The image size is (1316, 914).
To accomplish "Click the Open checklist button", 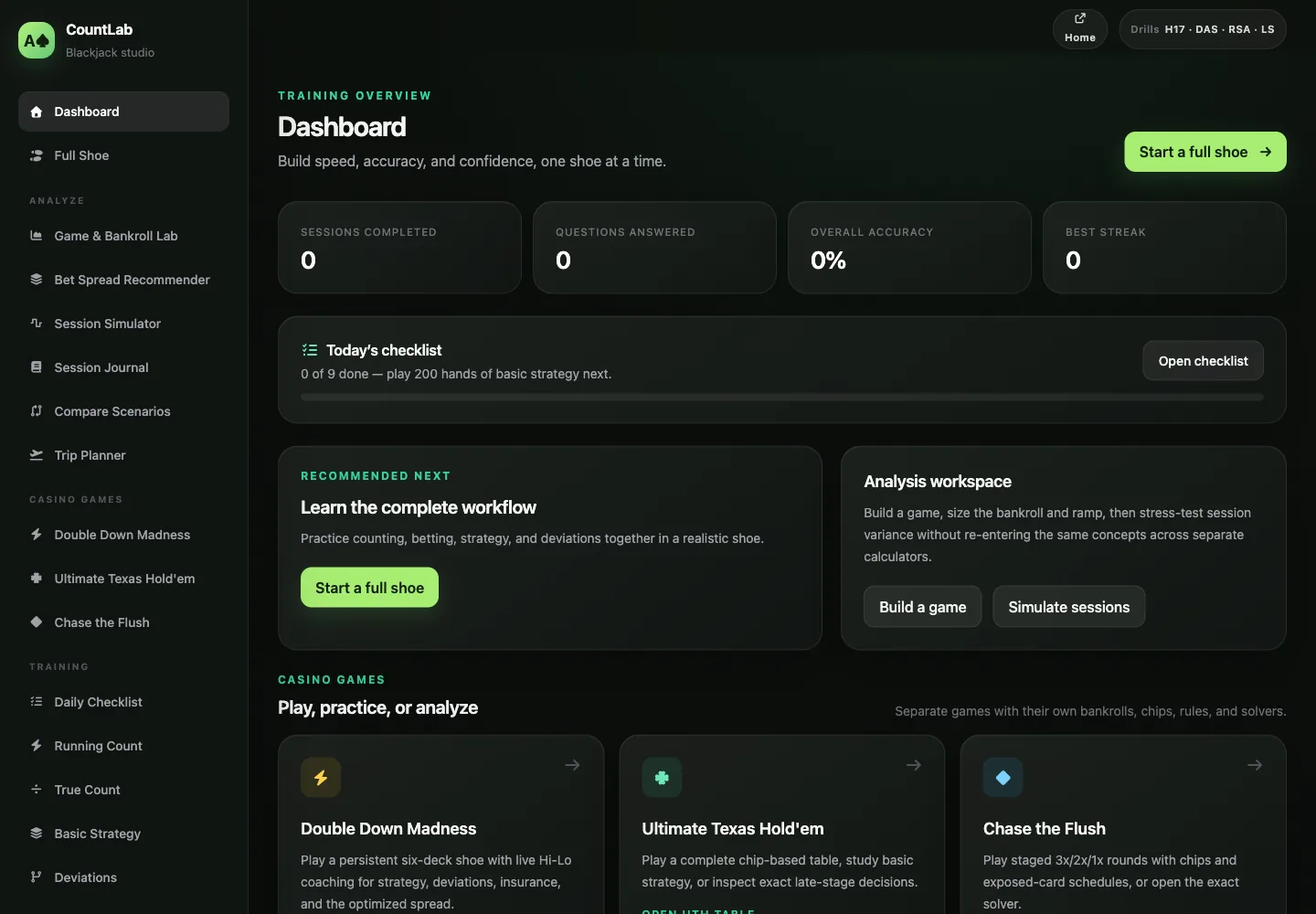I will (x=1203, y=361).
